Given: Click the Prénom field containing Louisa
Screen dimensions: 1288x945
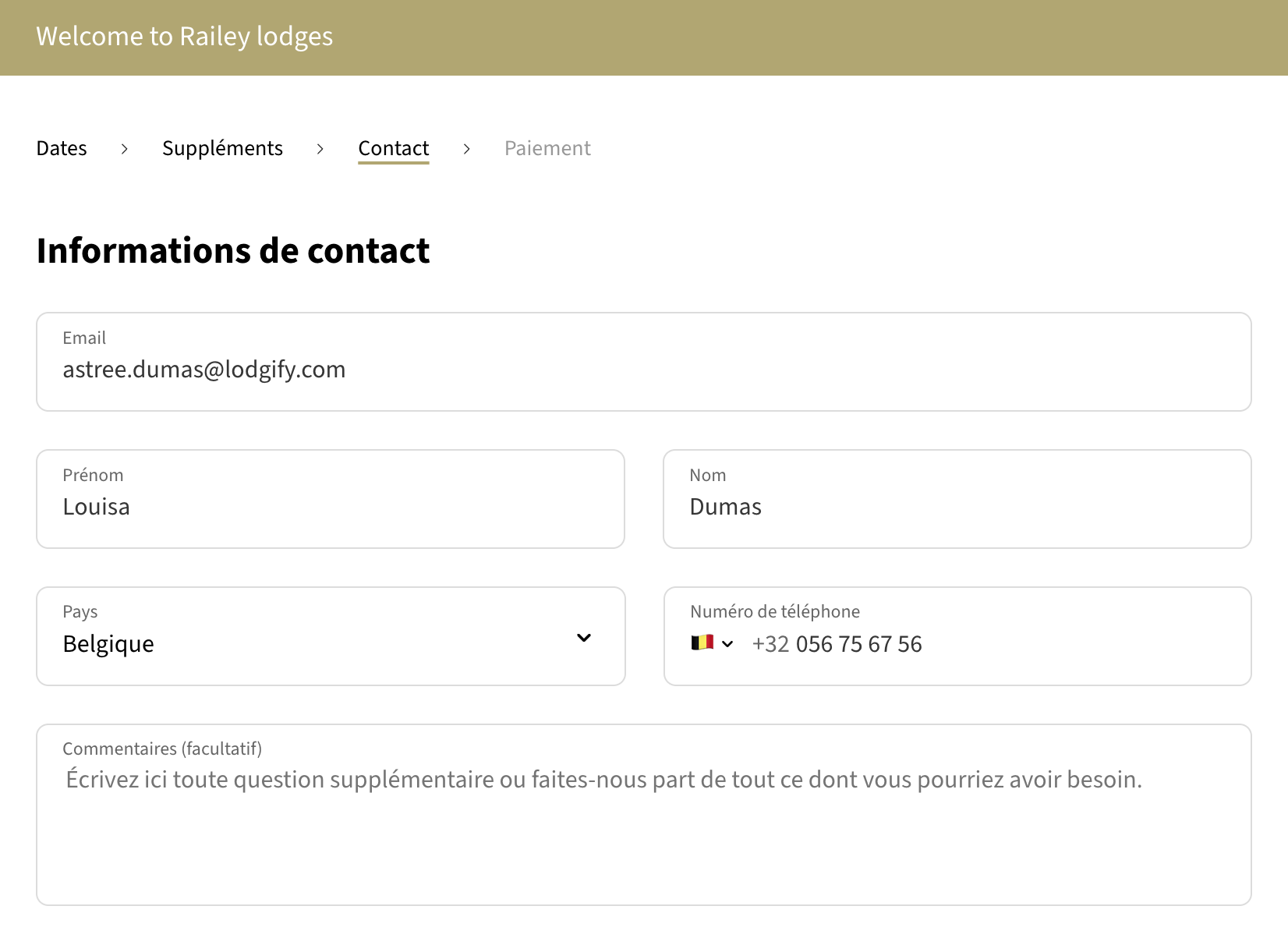Looking at the screenshot, I should (330, 507).
